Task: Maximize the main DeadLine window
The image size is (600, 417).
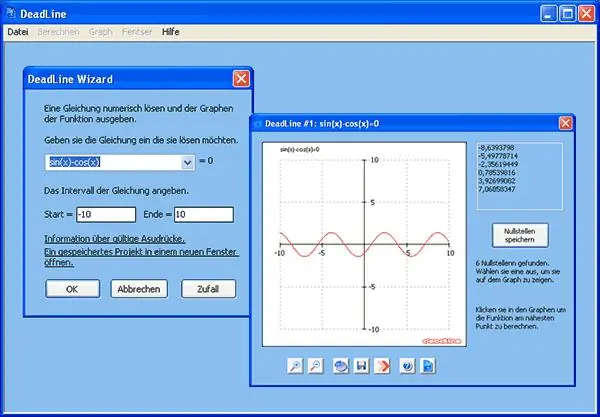Action: click(x=567, y=14)
